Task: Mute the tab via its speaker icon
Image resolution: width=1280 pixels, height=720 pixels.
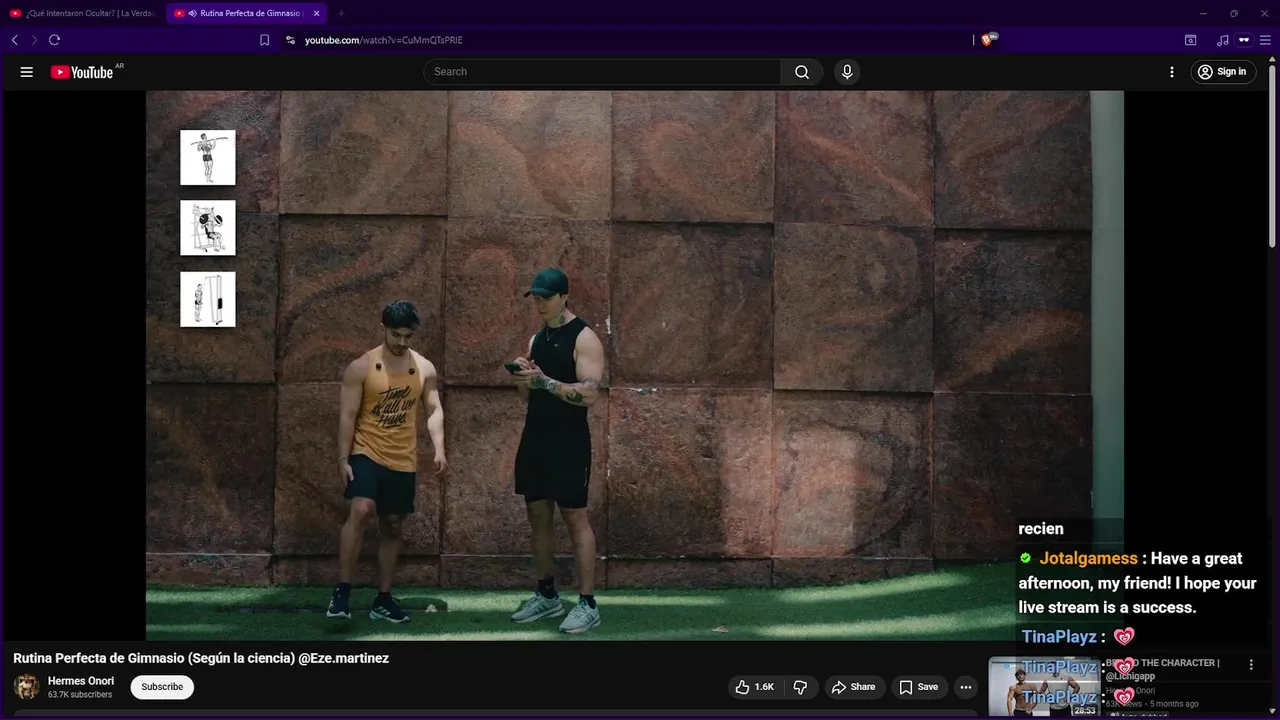Action: pyautogui.click(x=192, y=13)
